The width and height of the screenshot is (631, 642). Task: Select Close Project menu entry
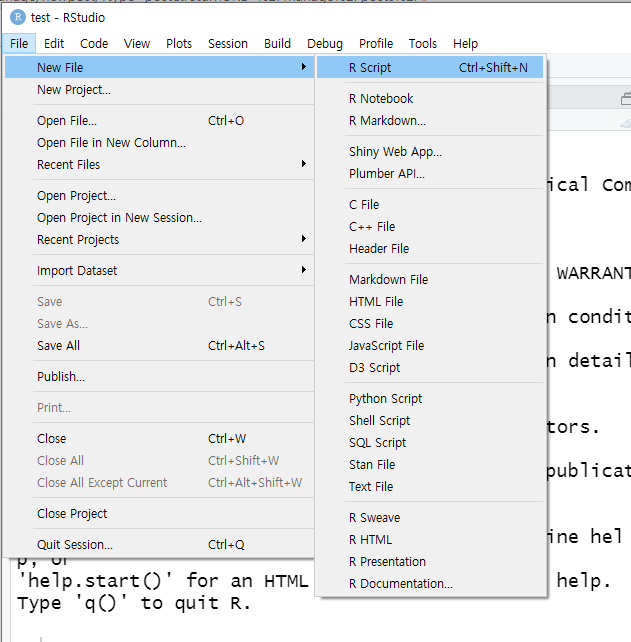[x=159, y=513]
